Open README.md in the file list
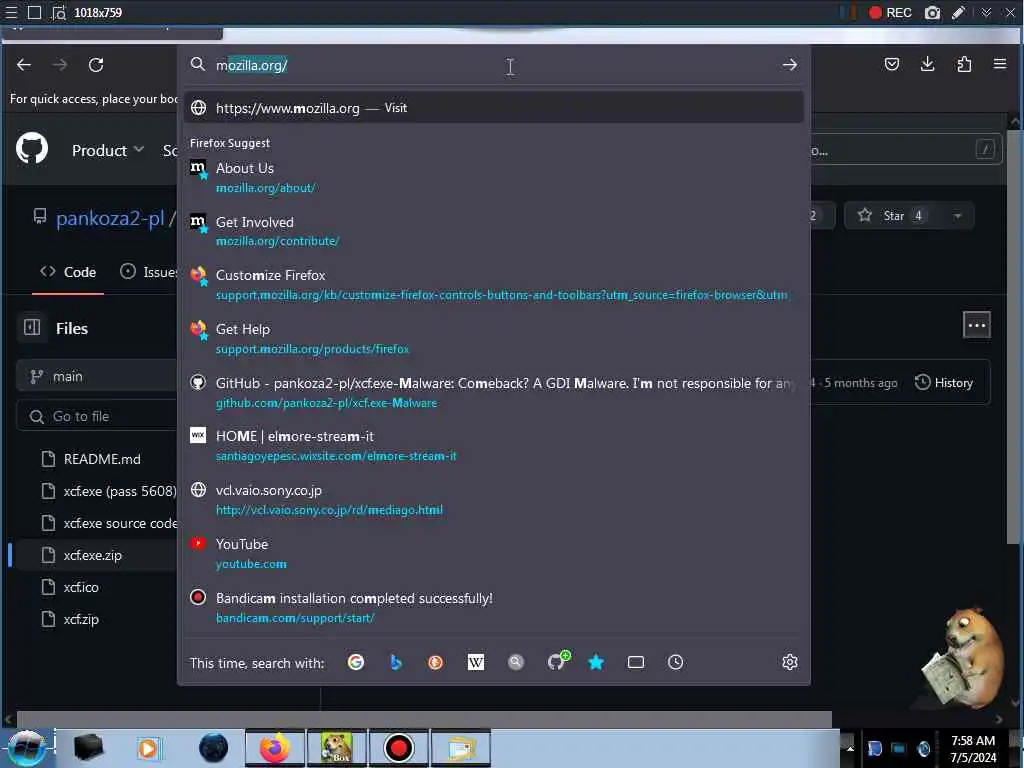Viewport: 1024px width, 768px height. (102, 459)
